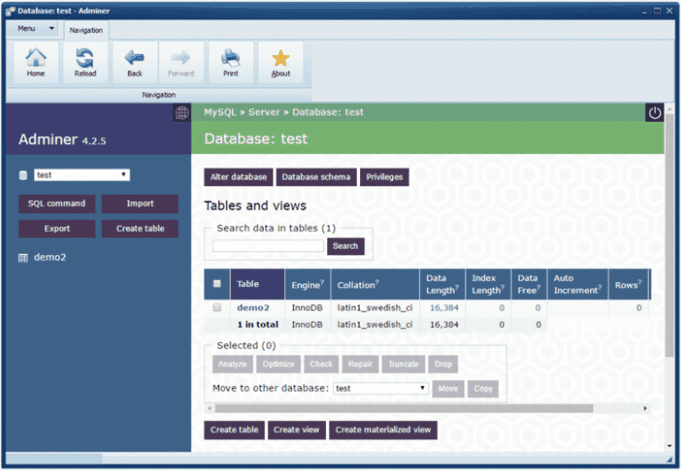Open the demo2 table link in sidebar
This screenshot has height=470, width=681.
click(50, 258)
